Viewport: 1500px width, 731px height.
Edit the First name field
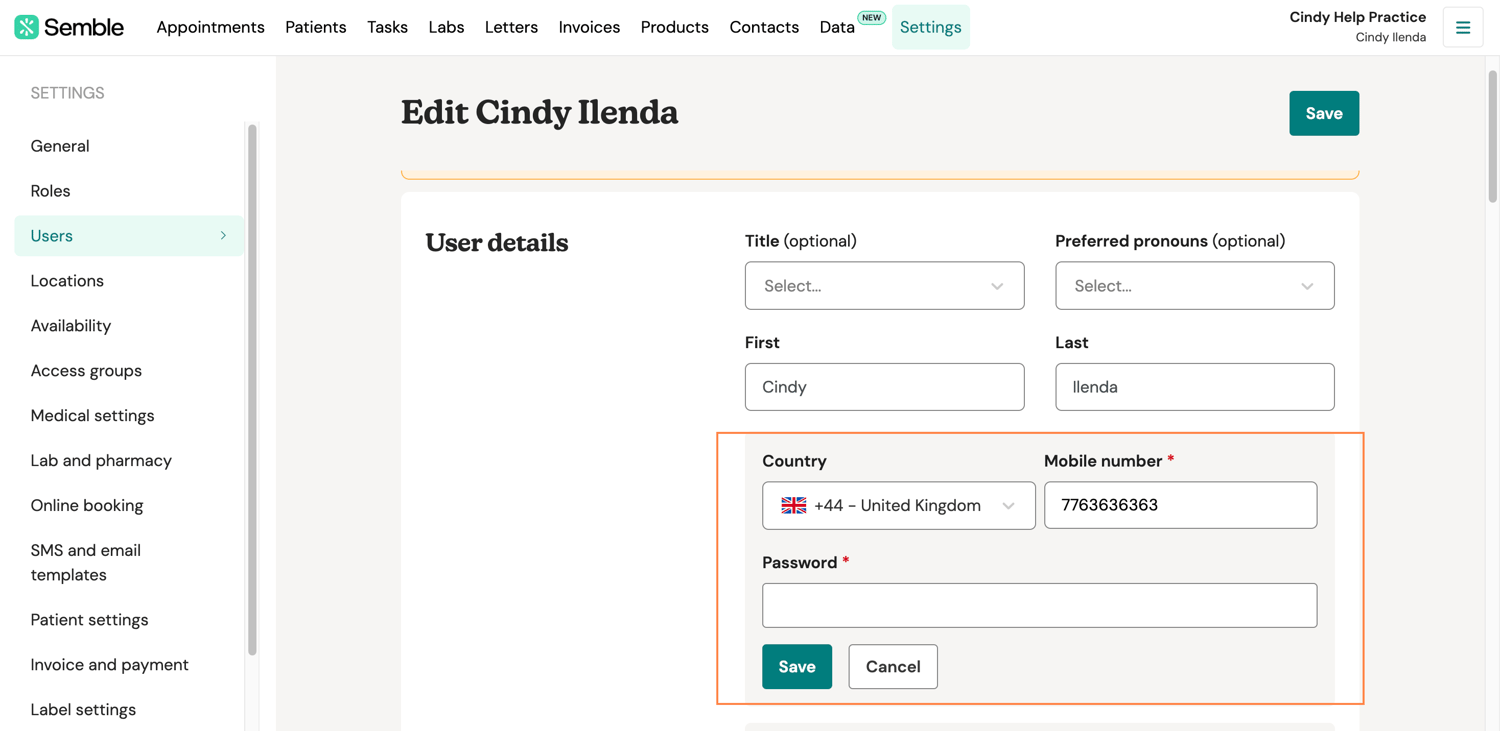[884, 387]
